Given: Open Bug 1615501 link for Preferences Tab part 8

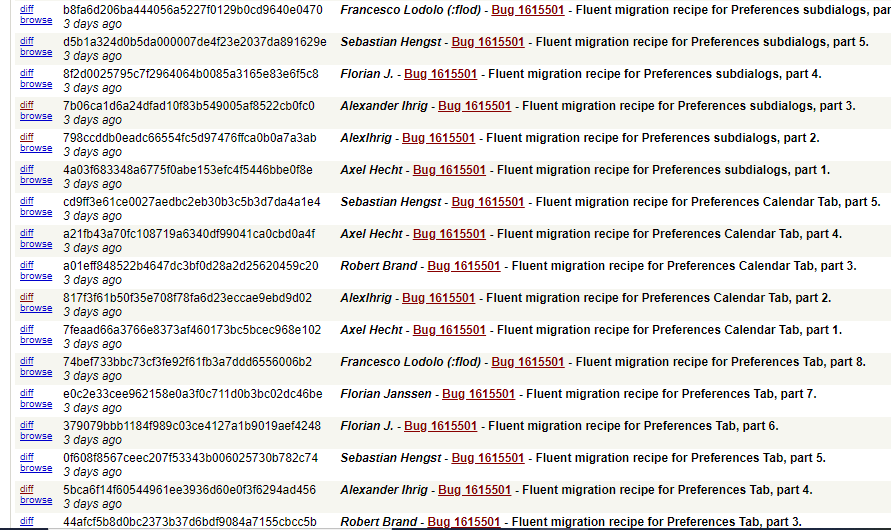Looking at the screenshot, I should coord(527,362).
